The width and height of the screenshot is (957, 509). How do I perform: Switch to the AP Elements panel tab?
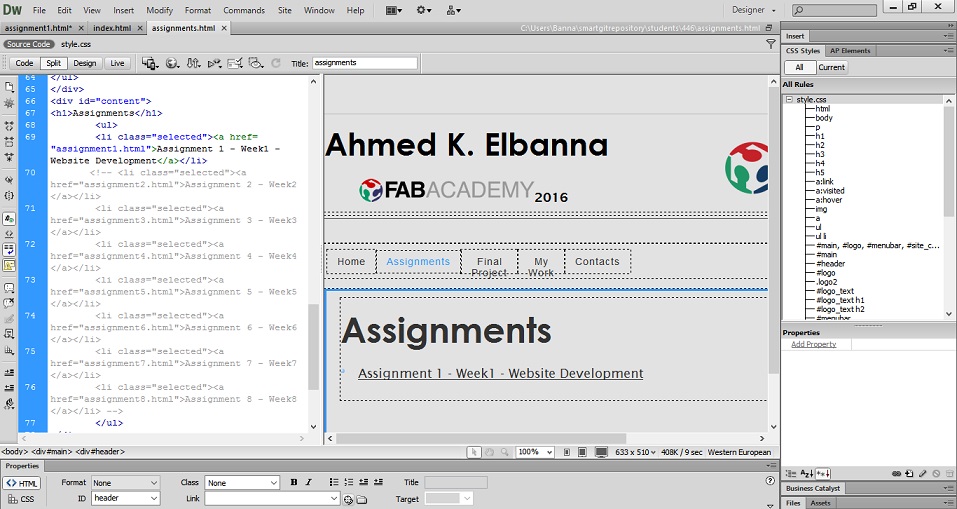[850, 51]
